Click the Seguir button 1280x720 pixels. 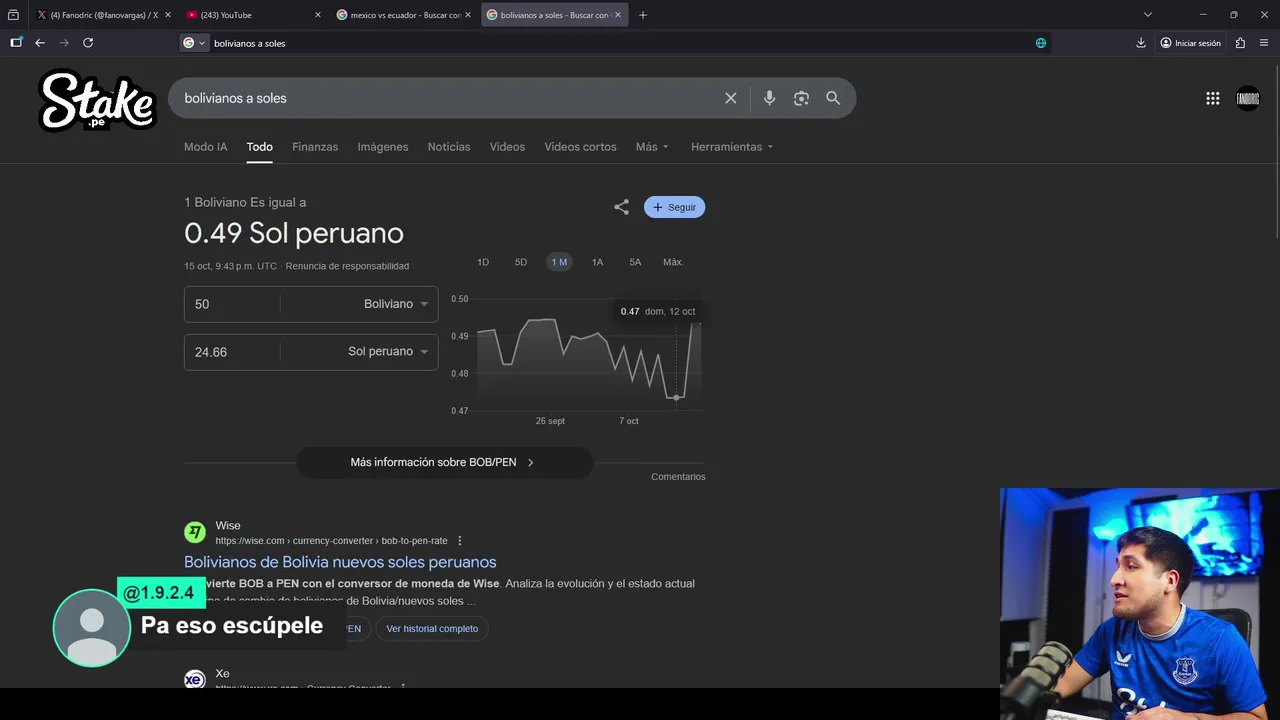tap(675, 207)
